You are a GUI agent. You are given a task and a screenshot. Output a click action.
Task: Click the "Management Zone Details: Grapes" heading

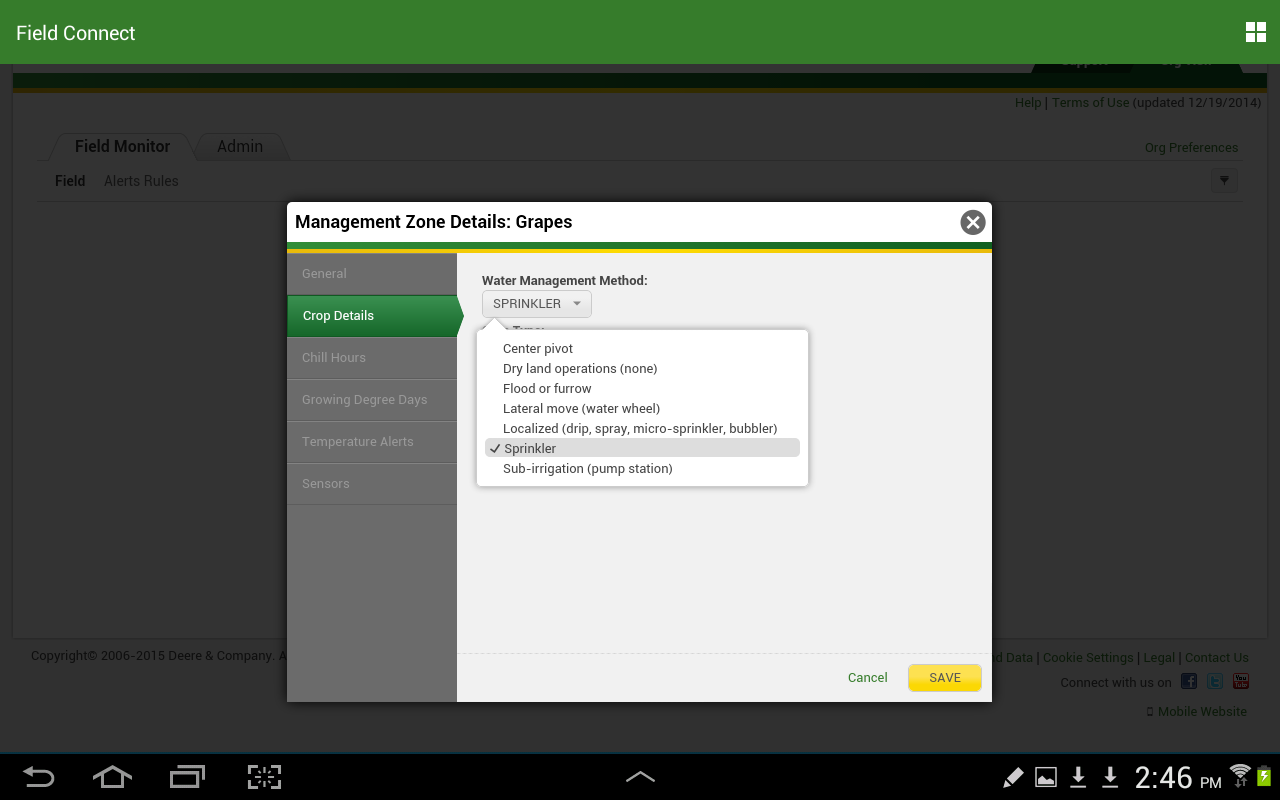434,222
